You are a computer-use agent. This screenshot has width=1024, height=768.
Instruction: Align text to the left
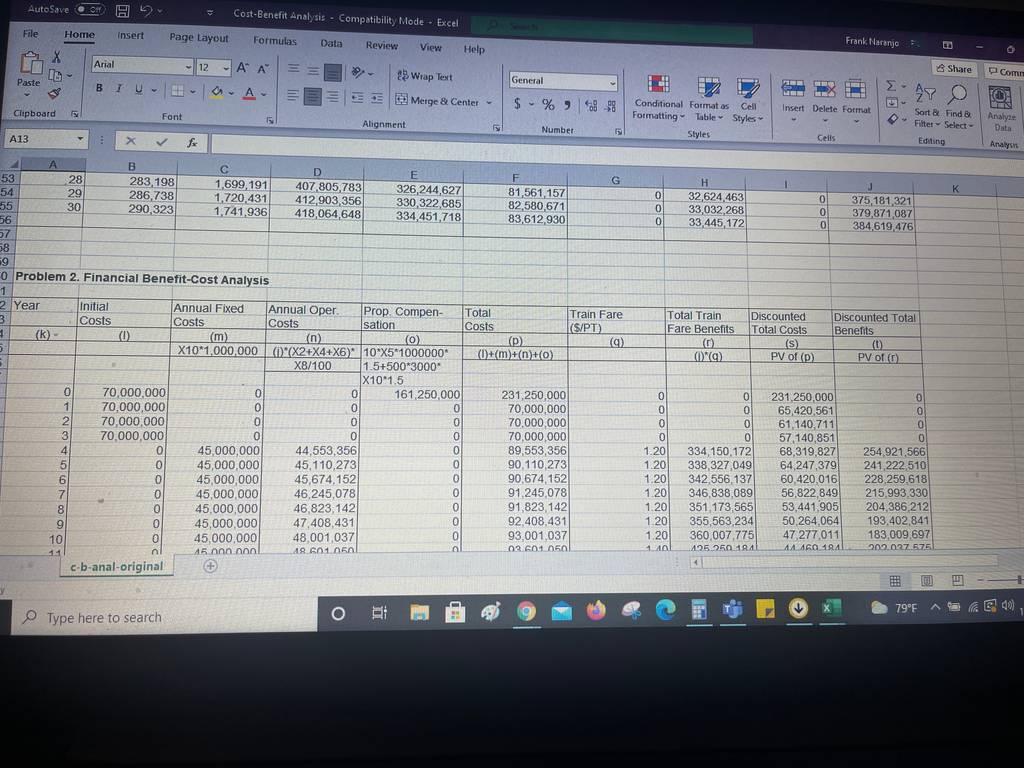click(x=293, y=96)
